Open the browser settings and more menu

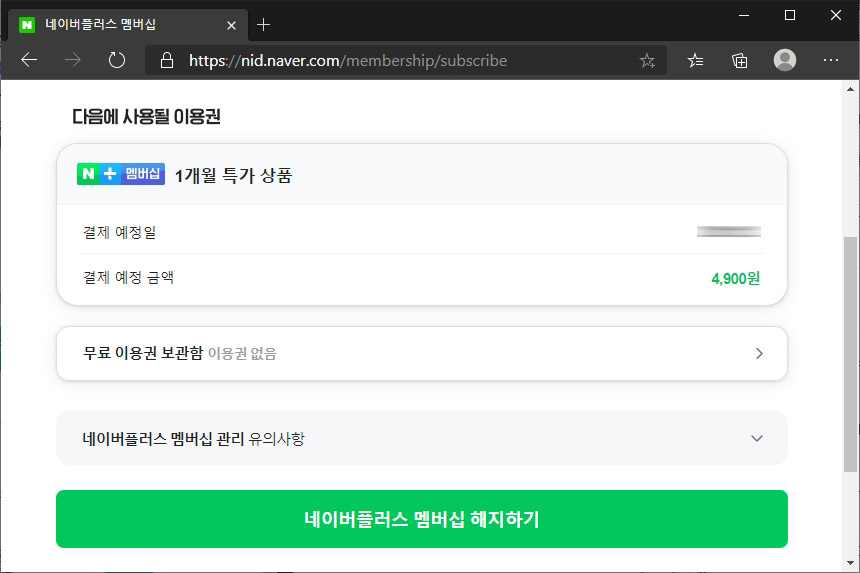831,60
